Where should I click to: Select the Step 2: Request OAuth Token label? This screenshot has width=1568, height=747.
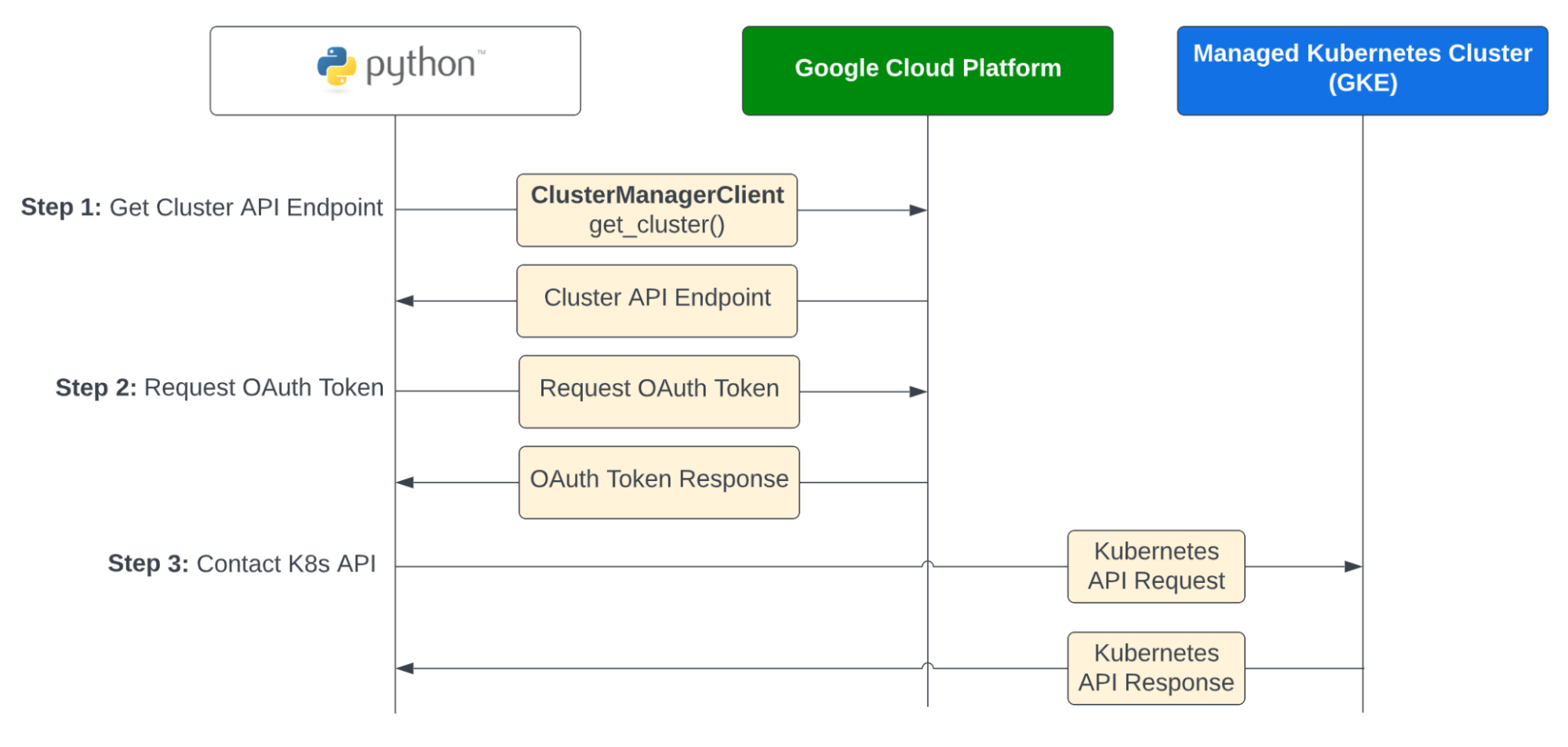[219, 387]
